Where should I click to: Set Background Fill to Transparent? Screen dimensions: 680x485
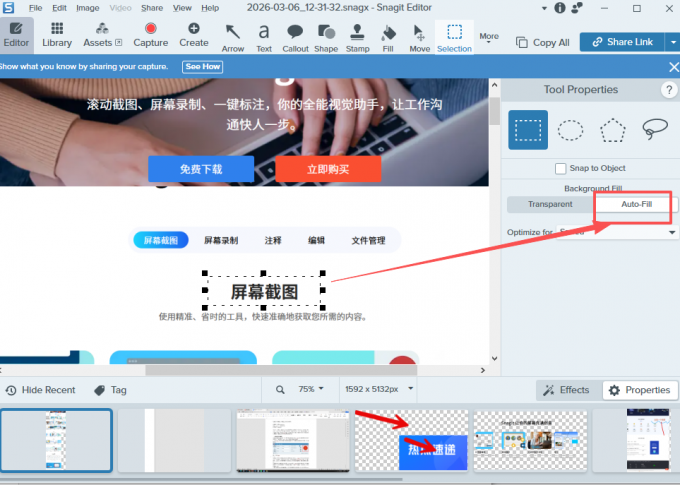pyautogui.click(x=550, y=204)
